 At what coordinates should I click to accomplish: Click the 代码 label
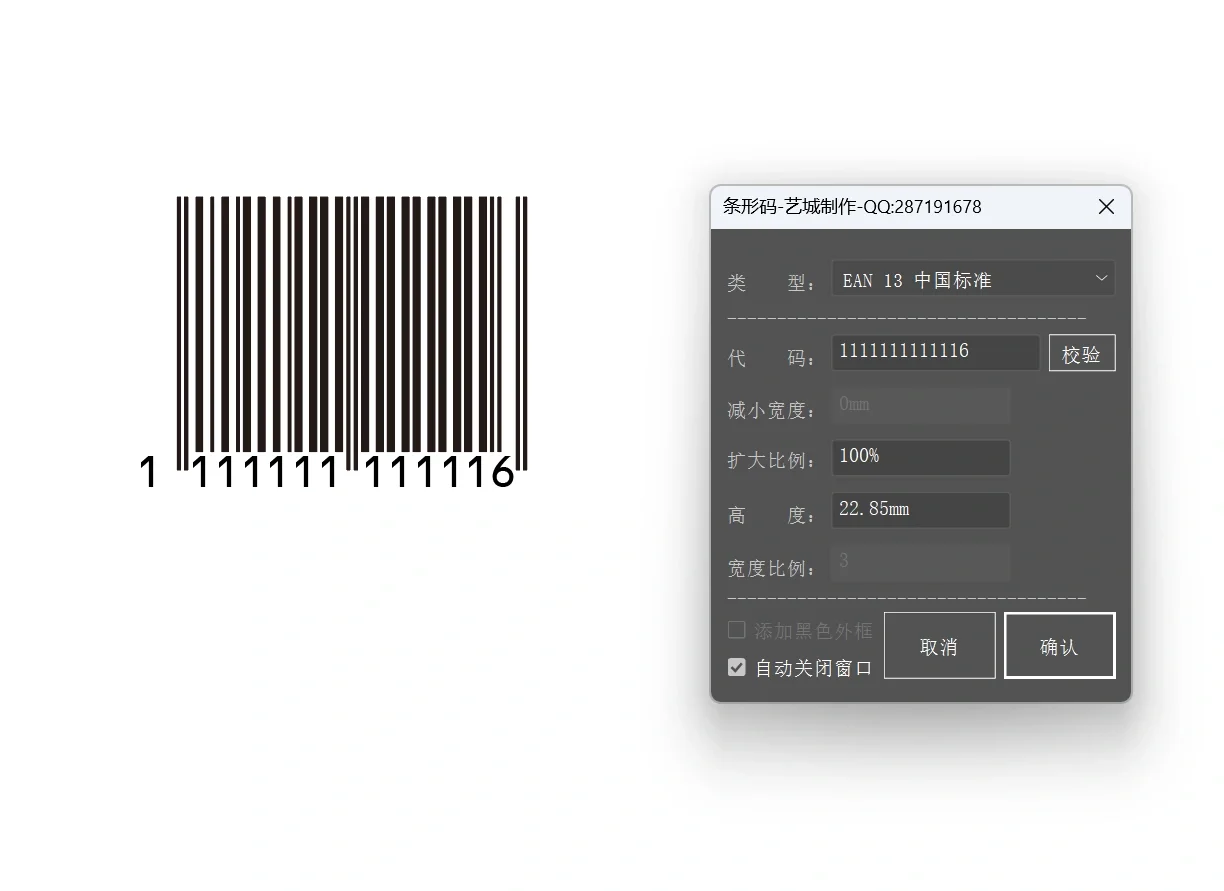[x=772, y=358]
